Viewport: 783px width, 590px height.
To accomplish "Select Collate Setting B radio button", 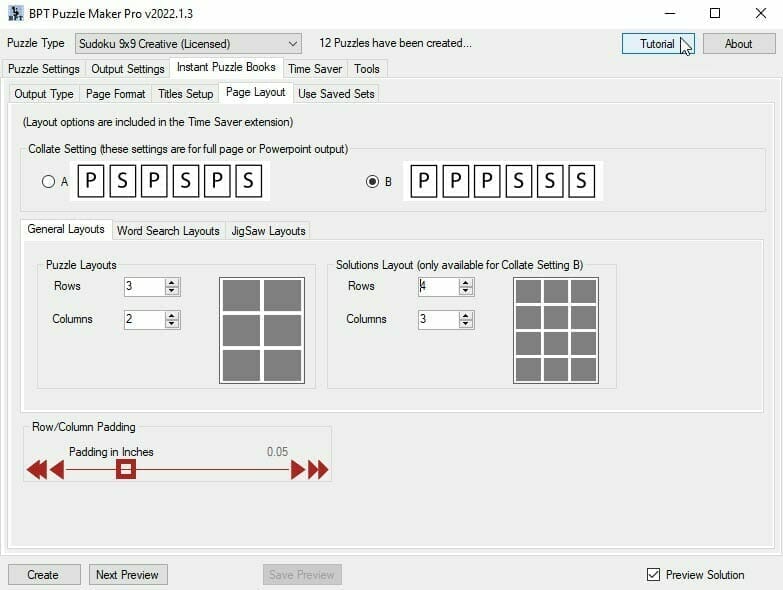I will [372, 181].
